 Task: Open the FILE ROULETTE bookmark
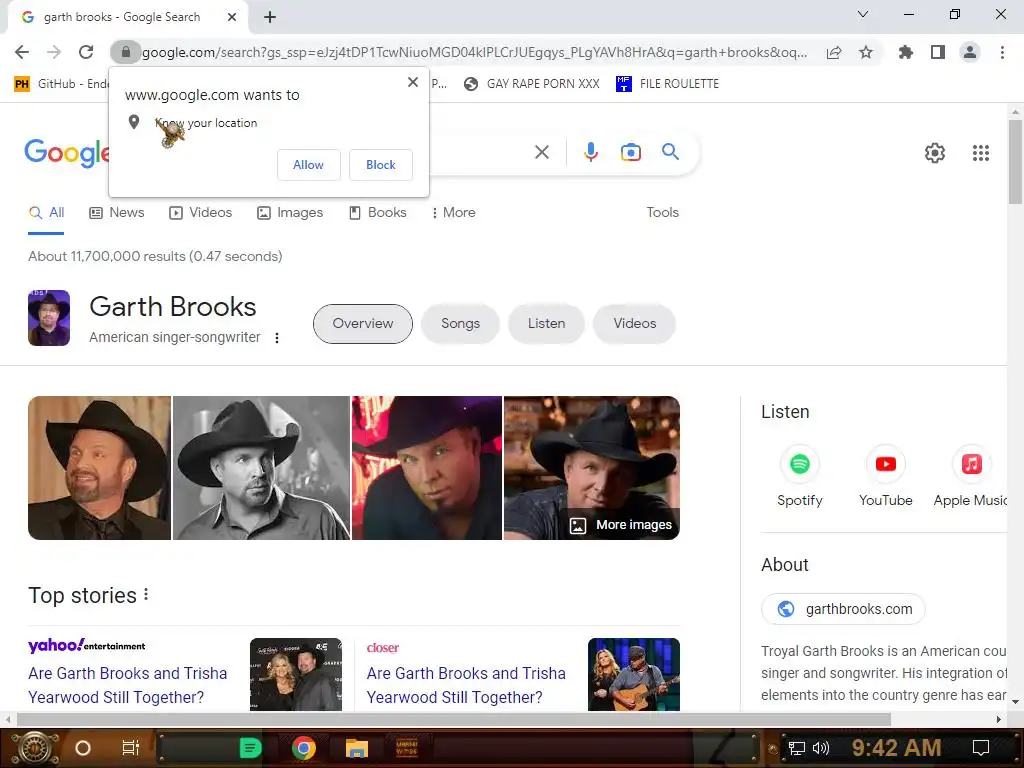667,84
